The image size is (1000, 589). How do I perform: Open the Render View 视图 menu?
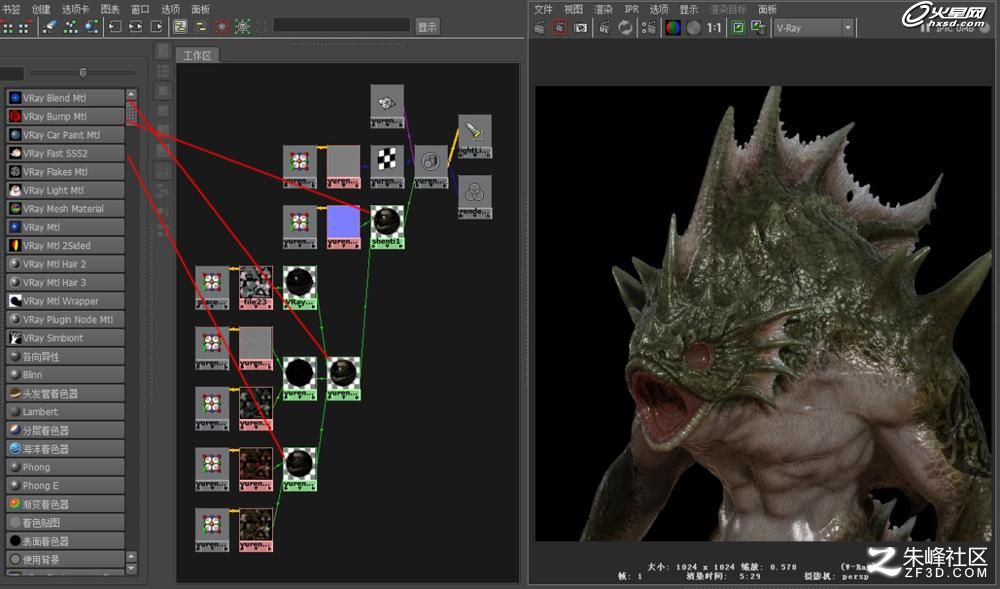[x=573, y=9]
